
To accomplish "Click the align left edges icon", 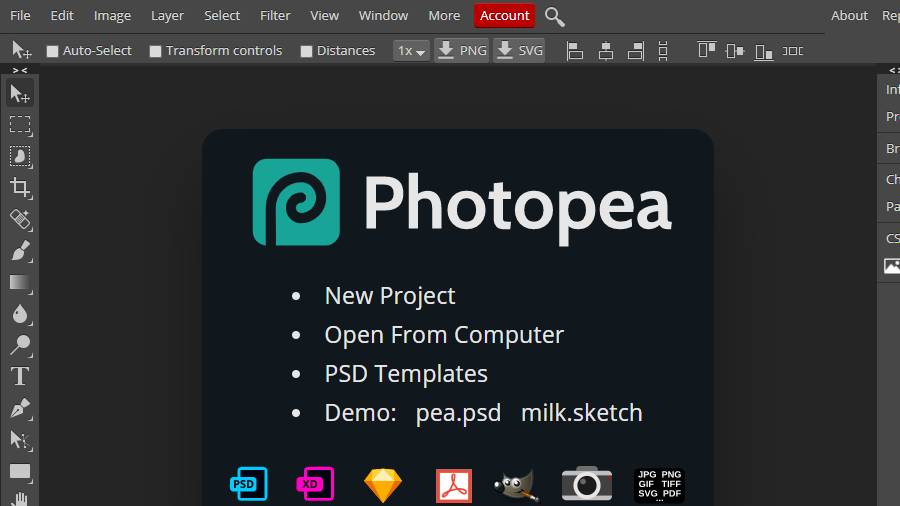I will pos(575,51).
